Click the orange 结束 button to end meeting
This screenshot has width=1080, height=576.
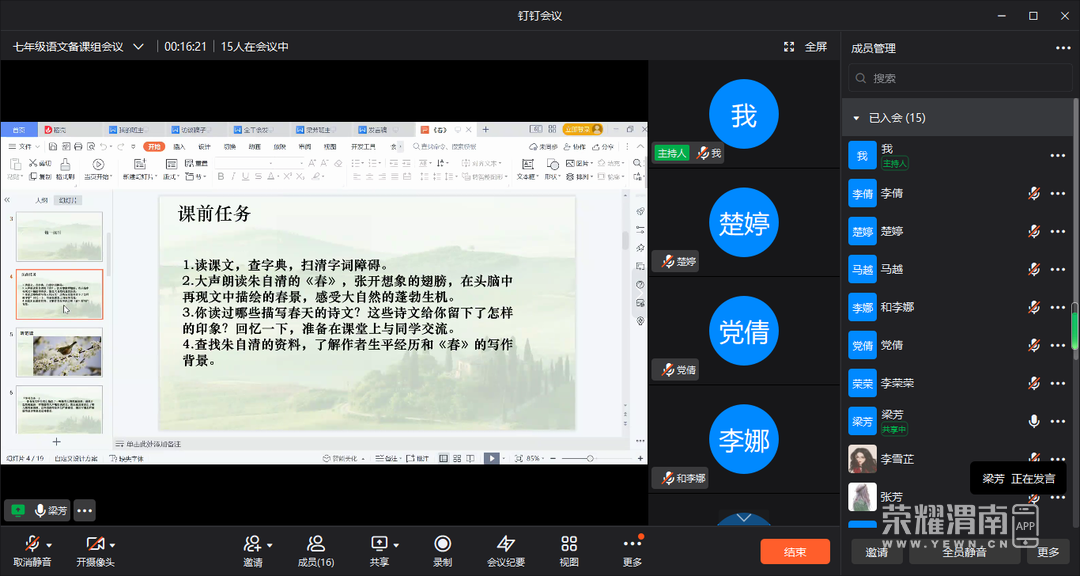[x=795, y=551]
